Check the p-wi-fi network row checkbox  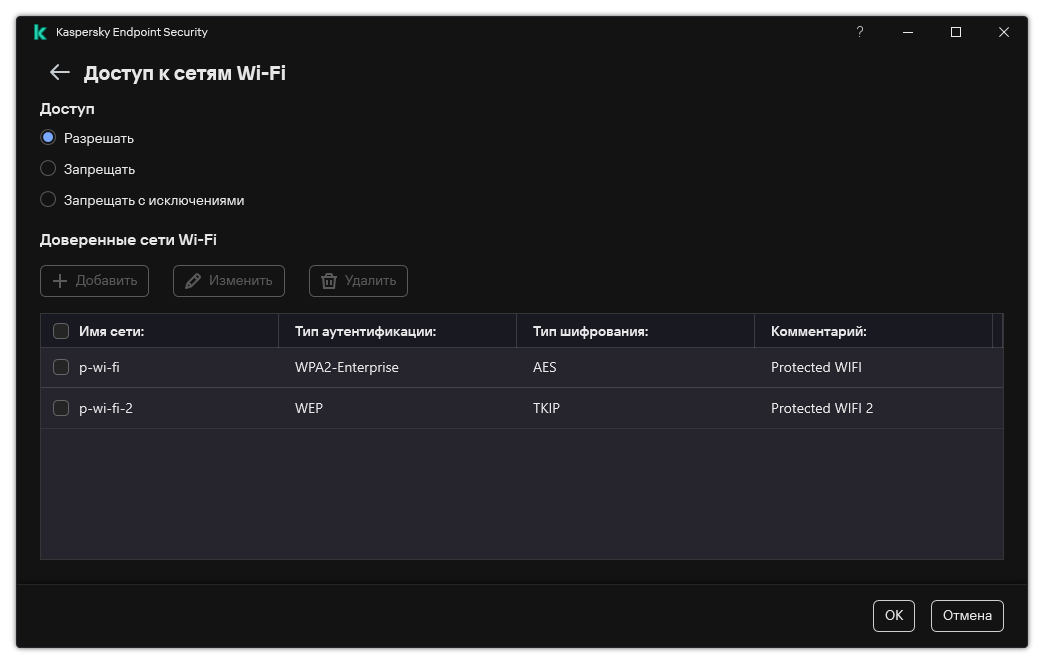click(x=61, y=367)
